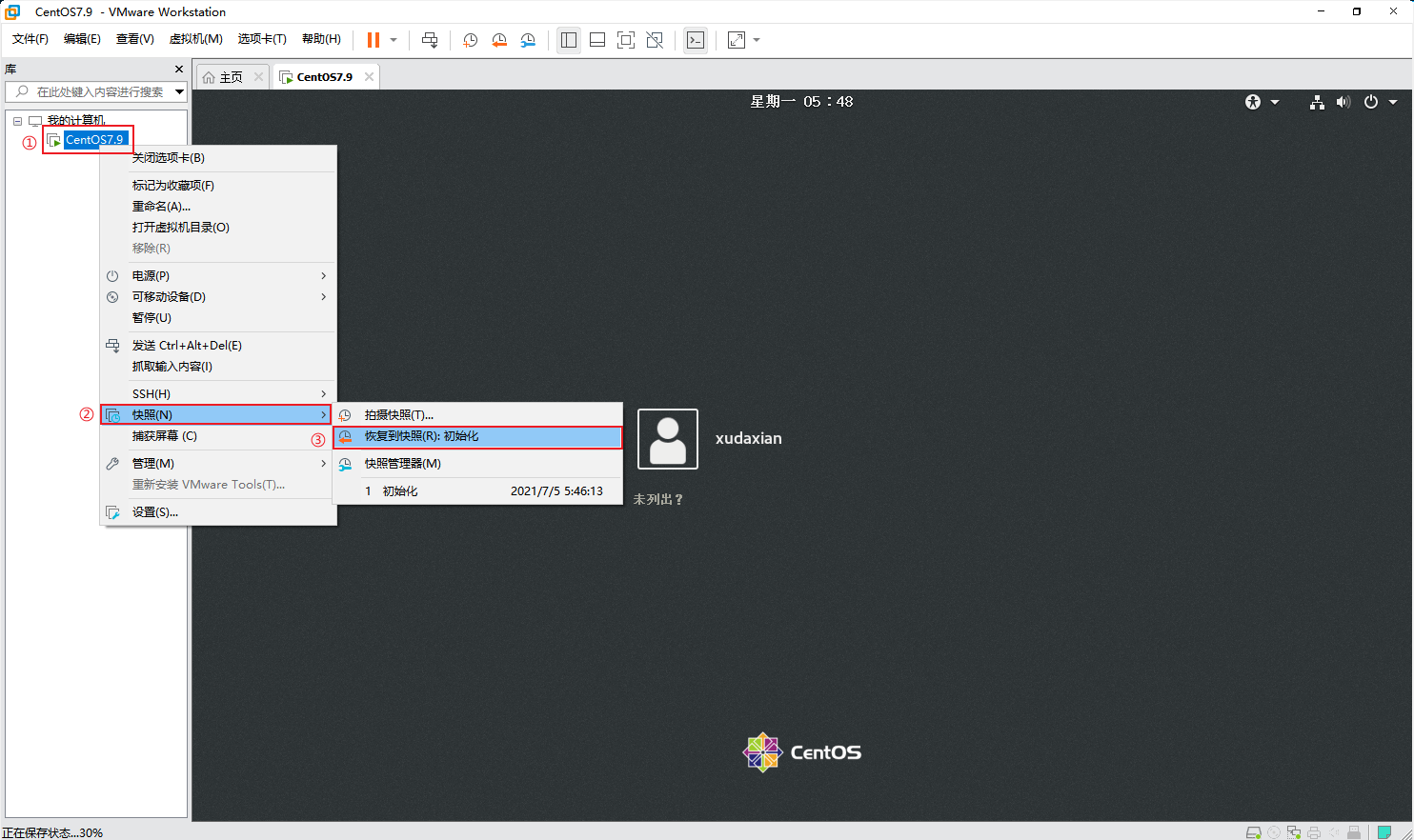Toggle console view icon in toolbar
Image resolution: width=1414 pixels, height=840 pixels.
coord(696,40)
